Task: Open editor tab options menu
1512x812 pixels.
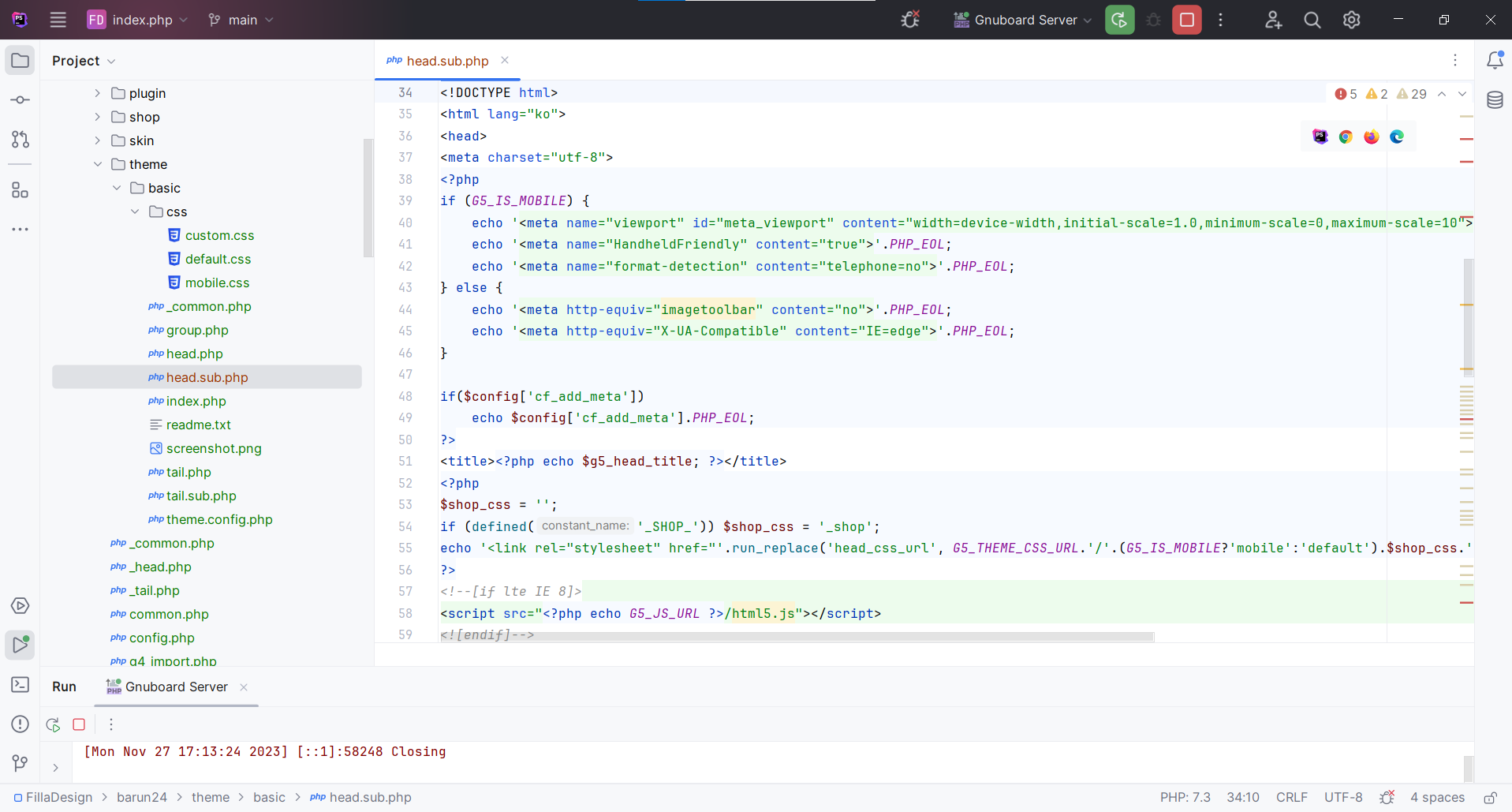Action: [1455, 60]
